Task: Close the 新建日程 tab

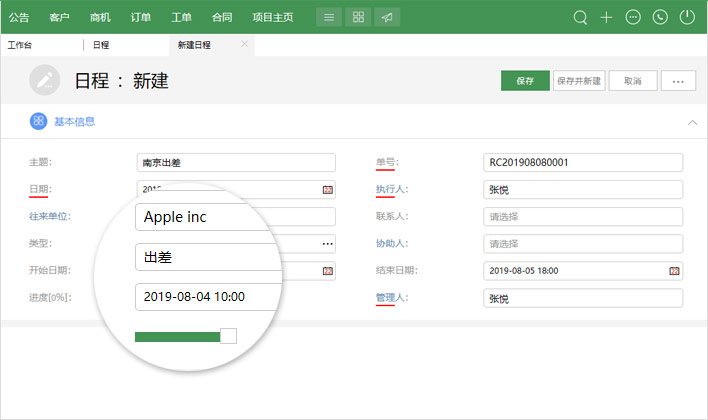Action: pyautogui.click(x=245, y=44)
